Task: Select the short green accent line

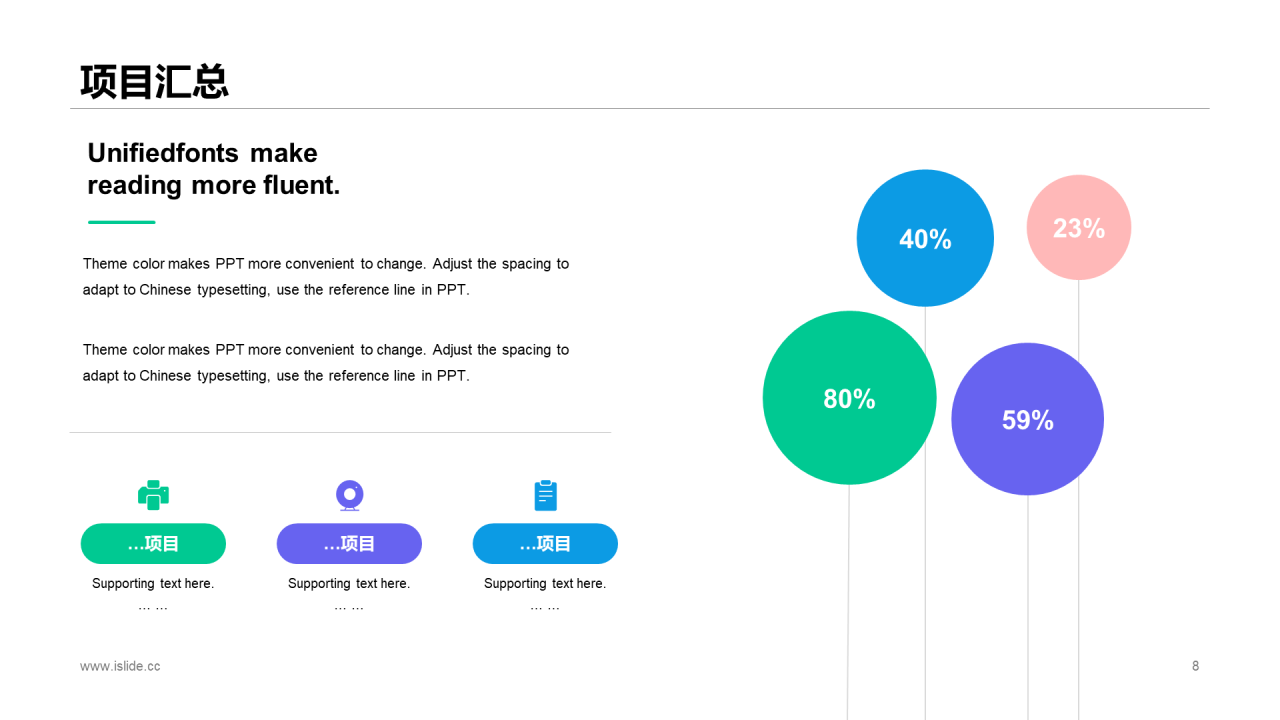Action: (122, 222)
